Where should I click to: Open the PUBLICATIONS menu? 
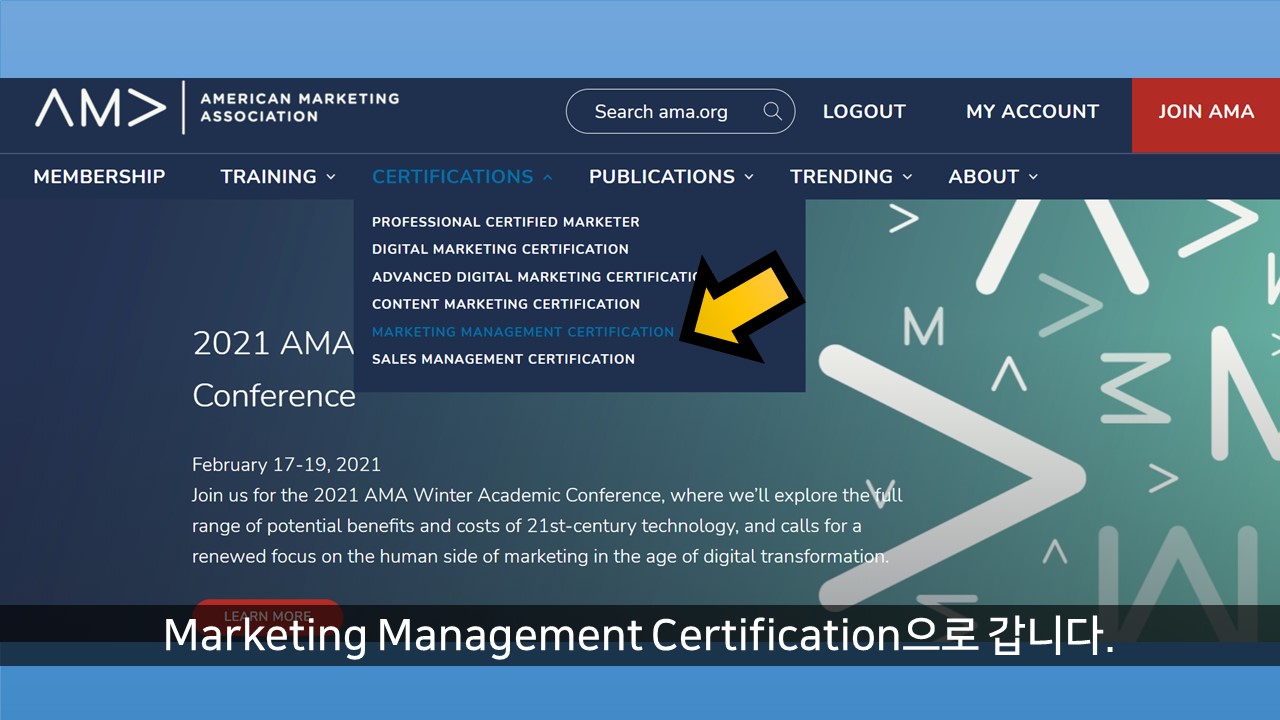pyautogui.click(x=662, y=177)
